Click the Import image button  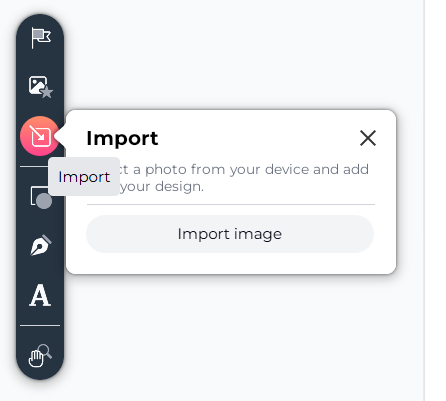click(x=230, y=234)
